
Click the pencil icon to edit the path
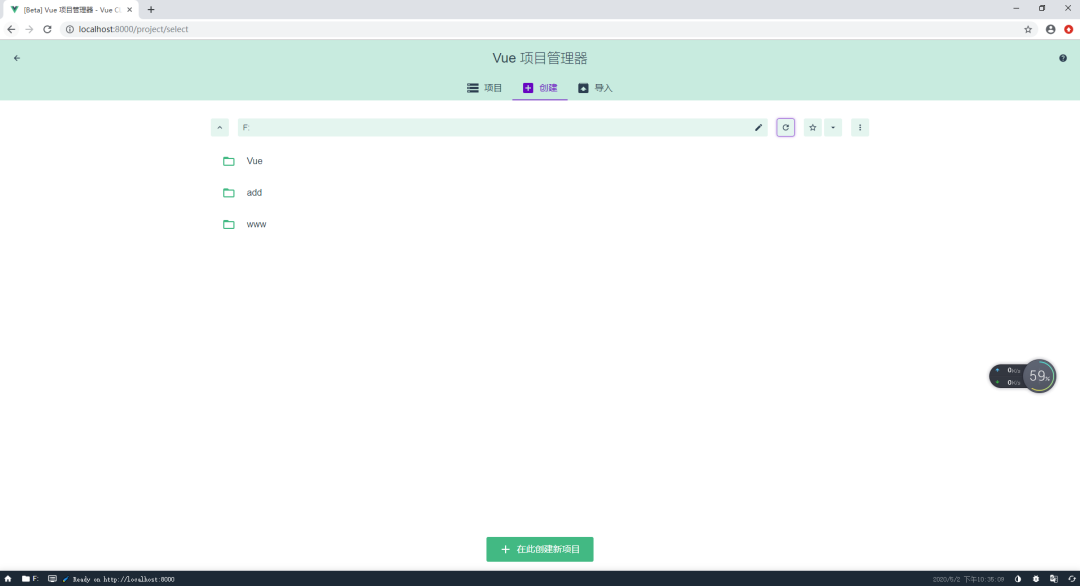758,128
